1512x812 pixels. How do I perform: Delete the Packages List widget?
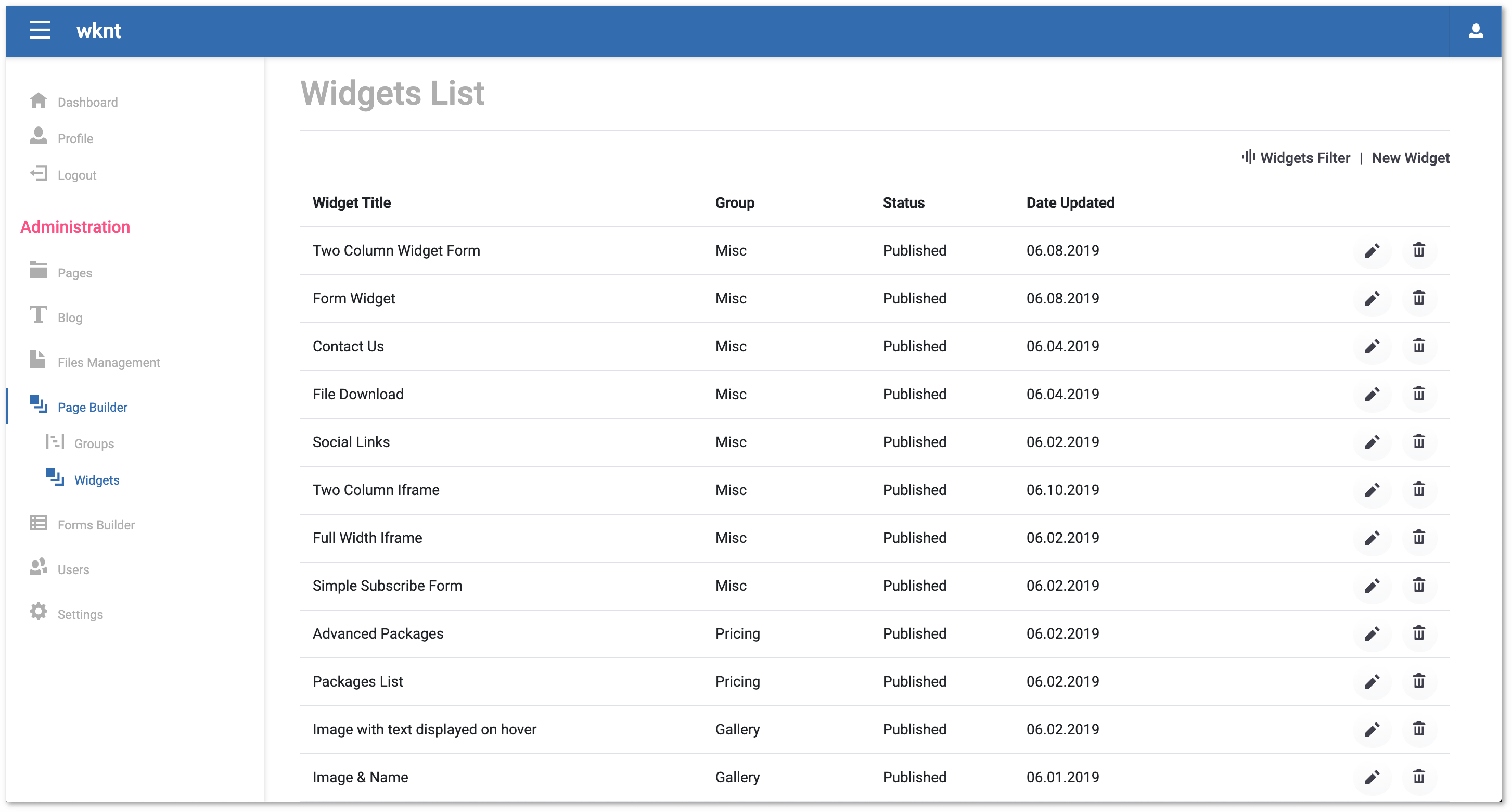(1419, 681)
